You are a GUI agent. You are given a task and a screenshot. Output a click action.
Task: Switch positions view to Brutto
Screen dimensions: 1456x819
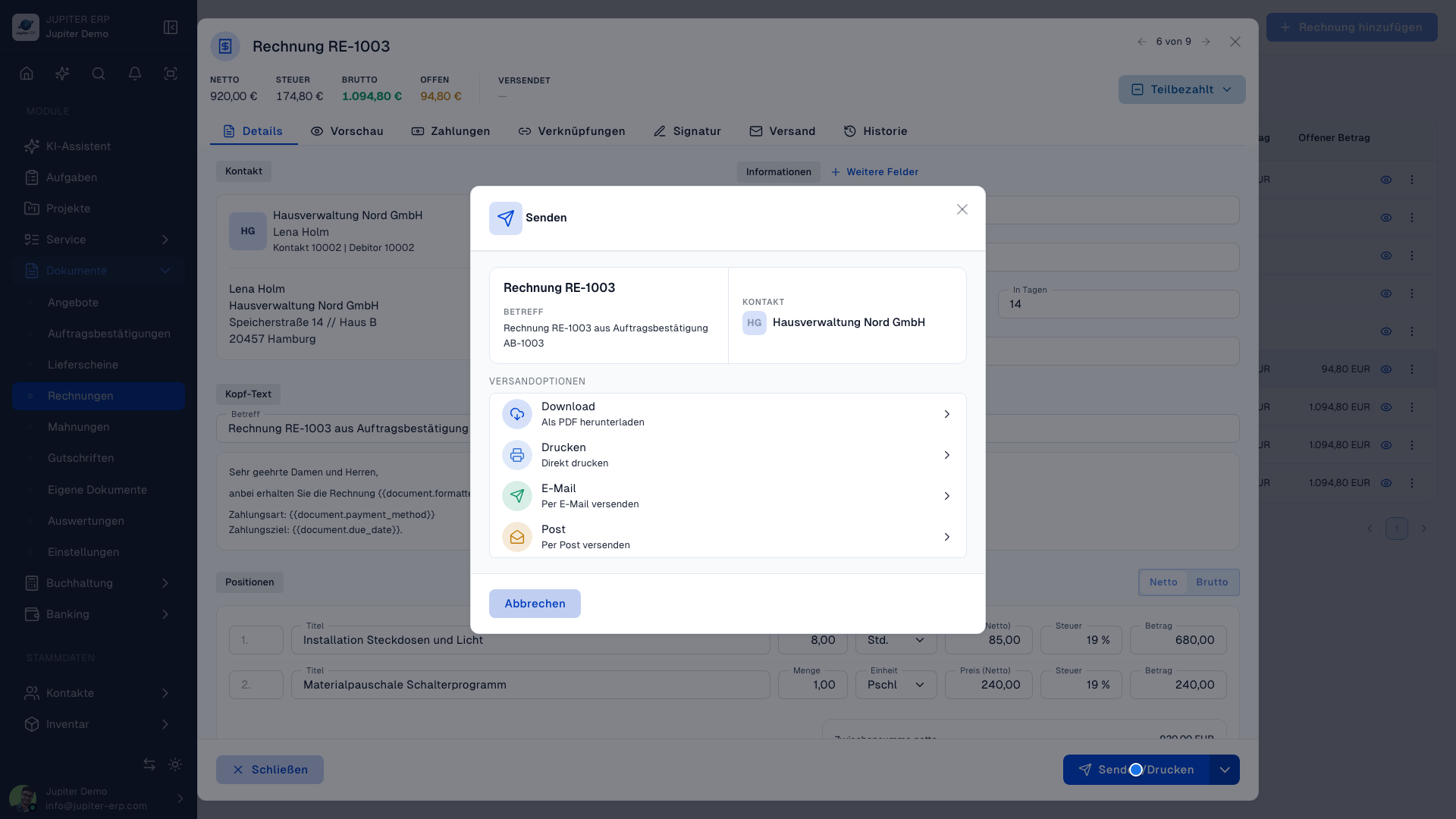(1212, 582)
